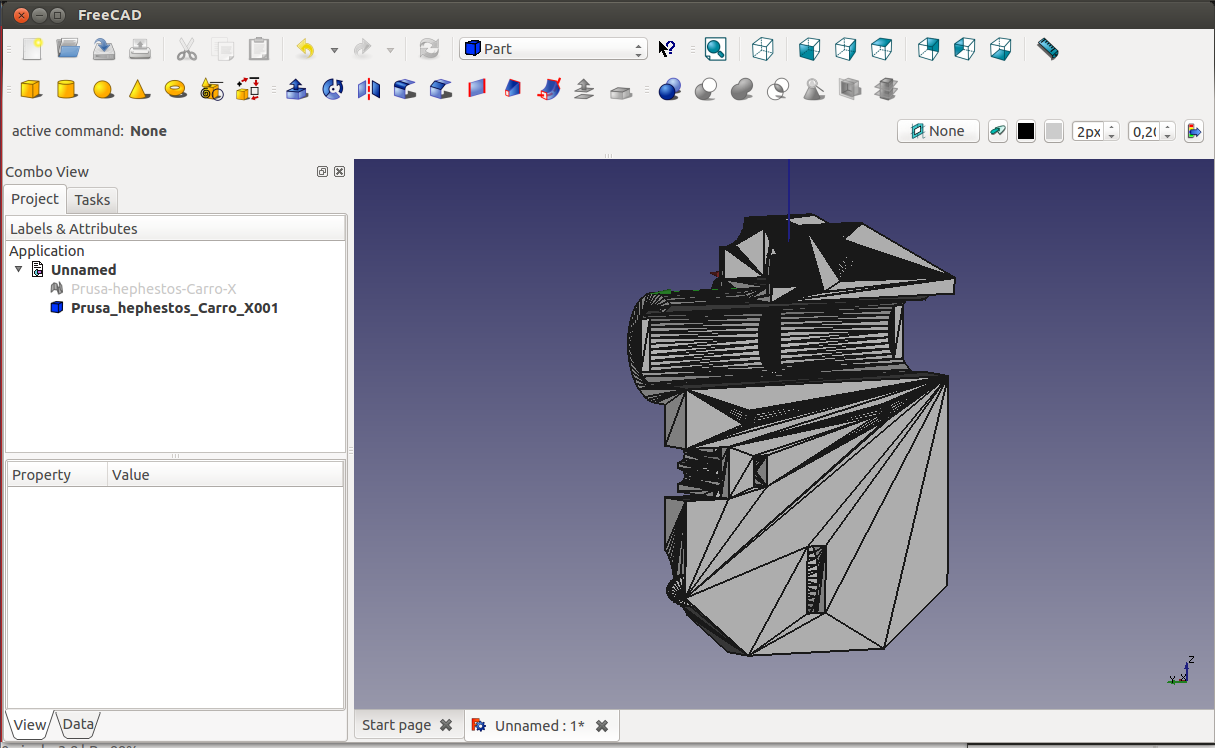
Task: Switch to the Tasks tab
Action: coord(92,200)
